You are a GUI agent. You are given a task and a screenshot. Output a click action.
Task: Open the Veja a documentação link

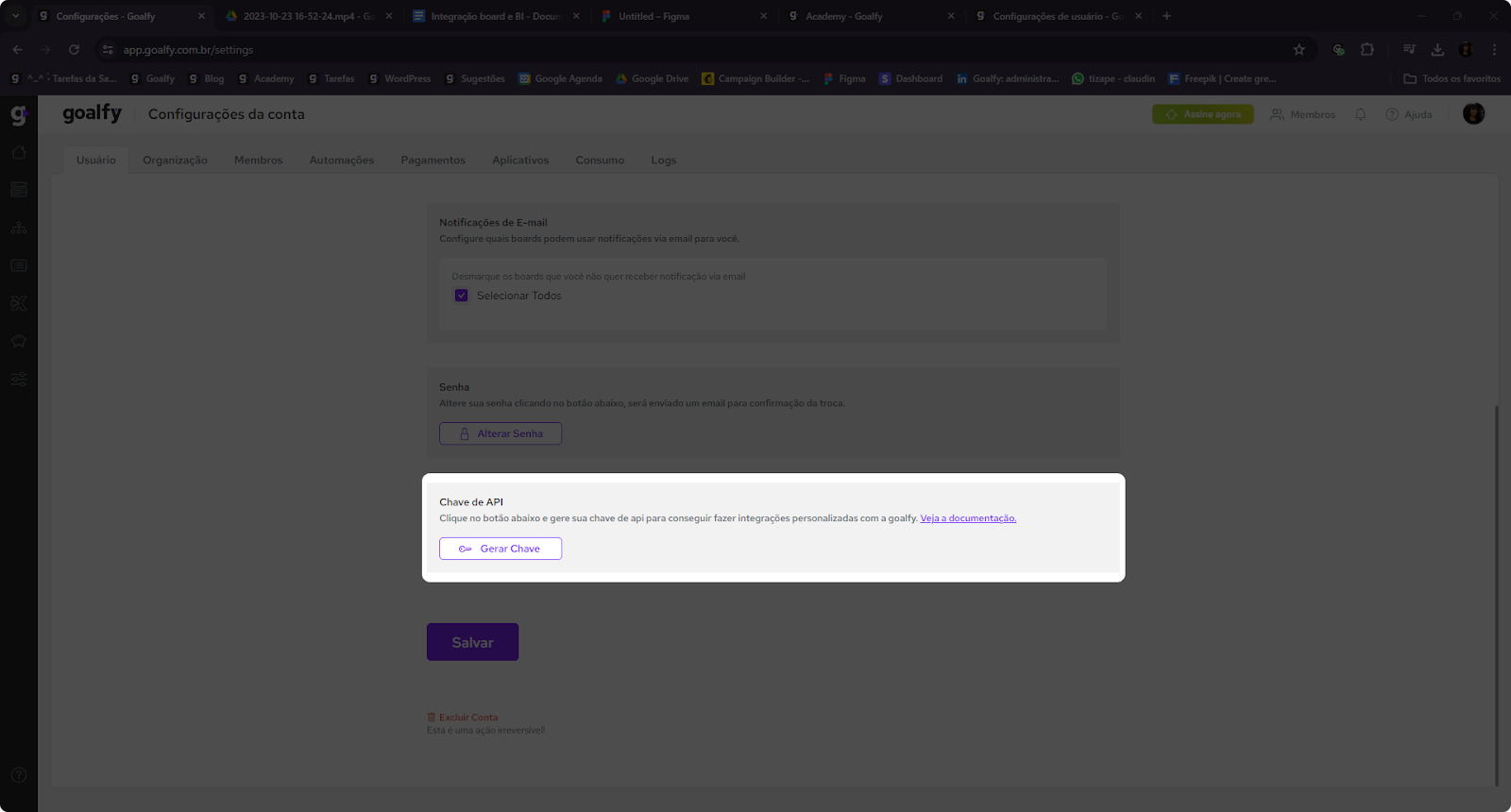click(968, 518)
